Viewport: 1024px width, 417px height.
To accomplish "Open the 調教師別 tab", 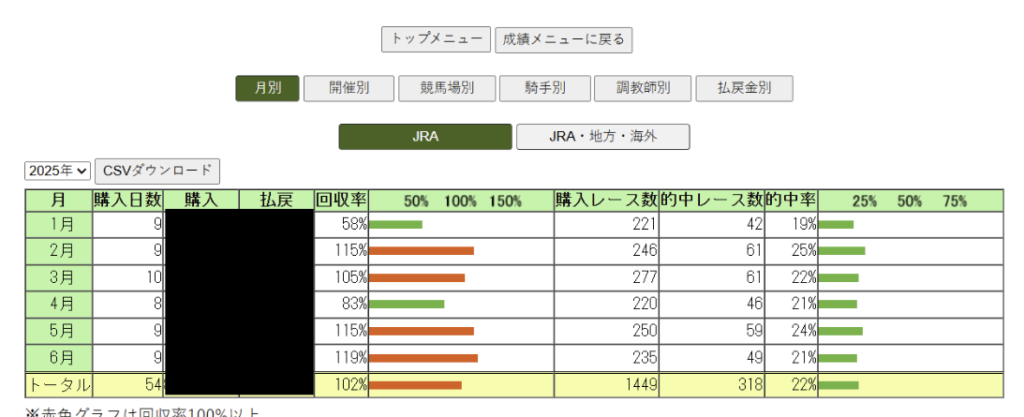I will point(643,88).
